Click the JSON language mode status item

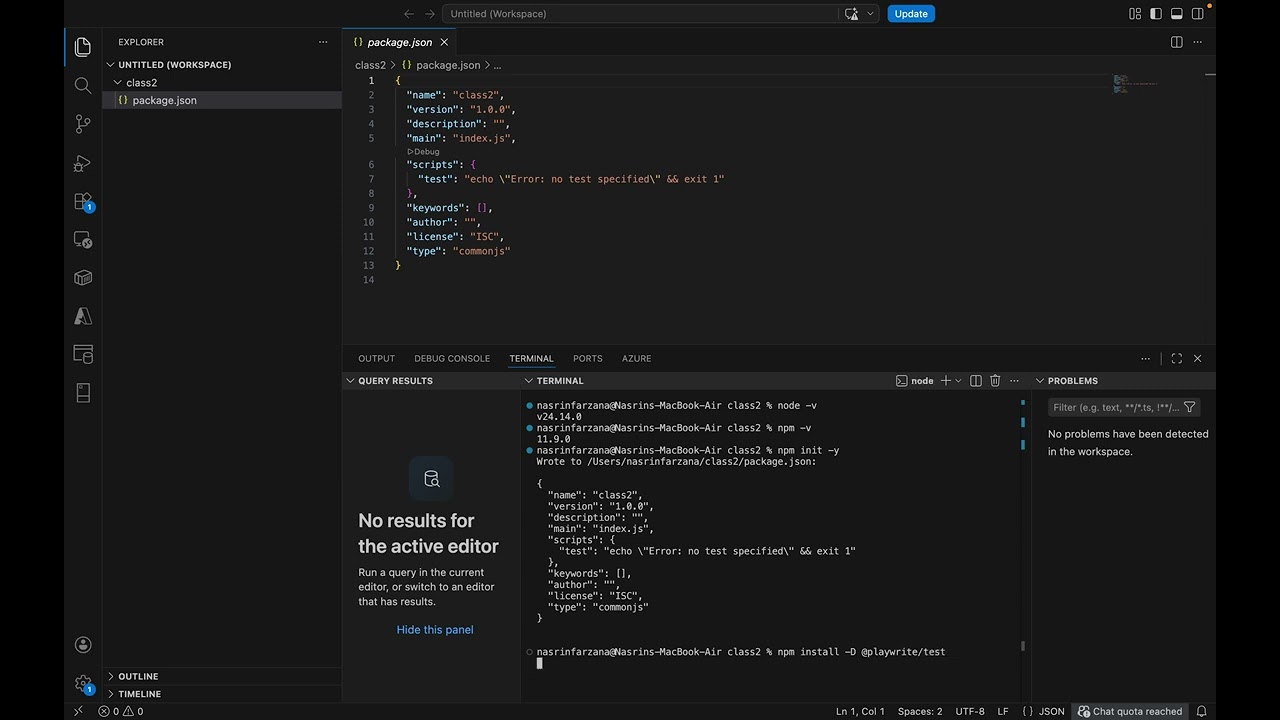tap(1044, 712)
